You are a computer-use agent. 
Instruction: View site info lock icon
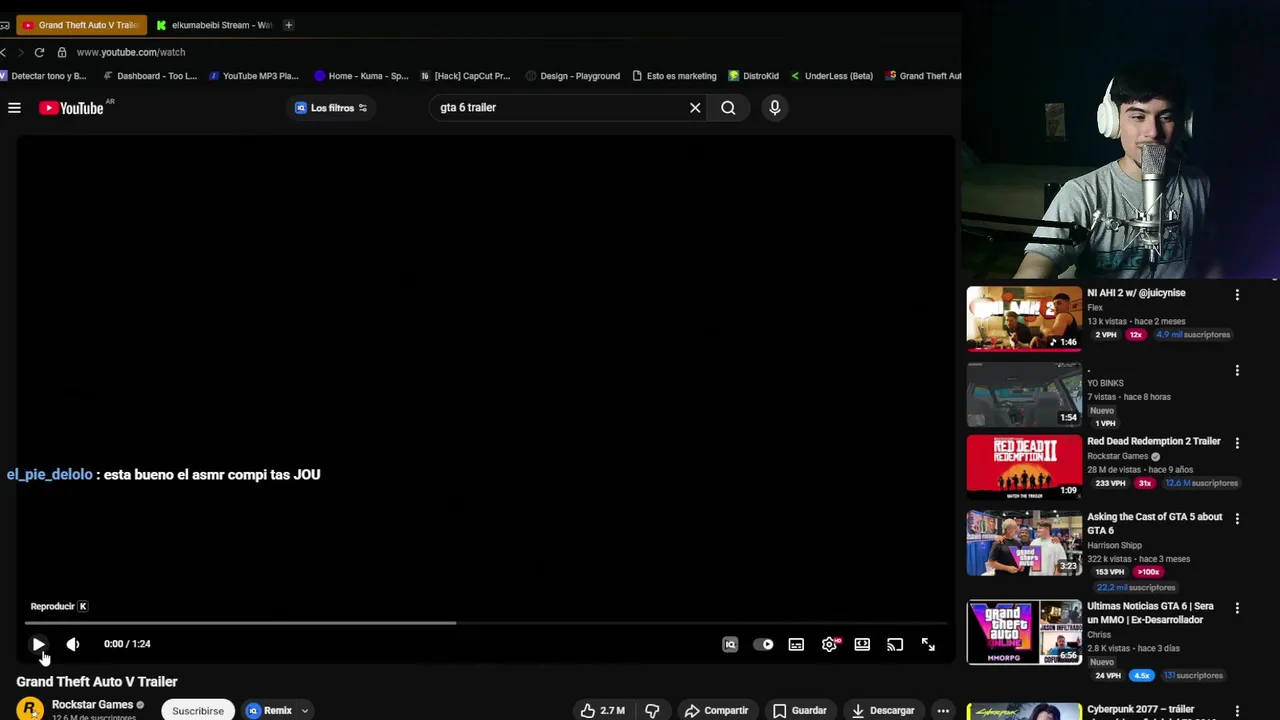pos(62,52)
